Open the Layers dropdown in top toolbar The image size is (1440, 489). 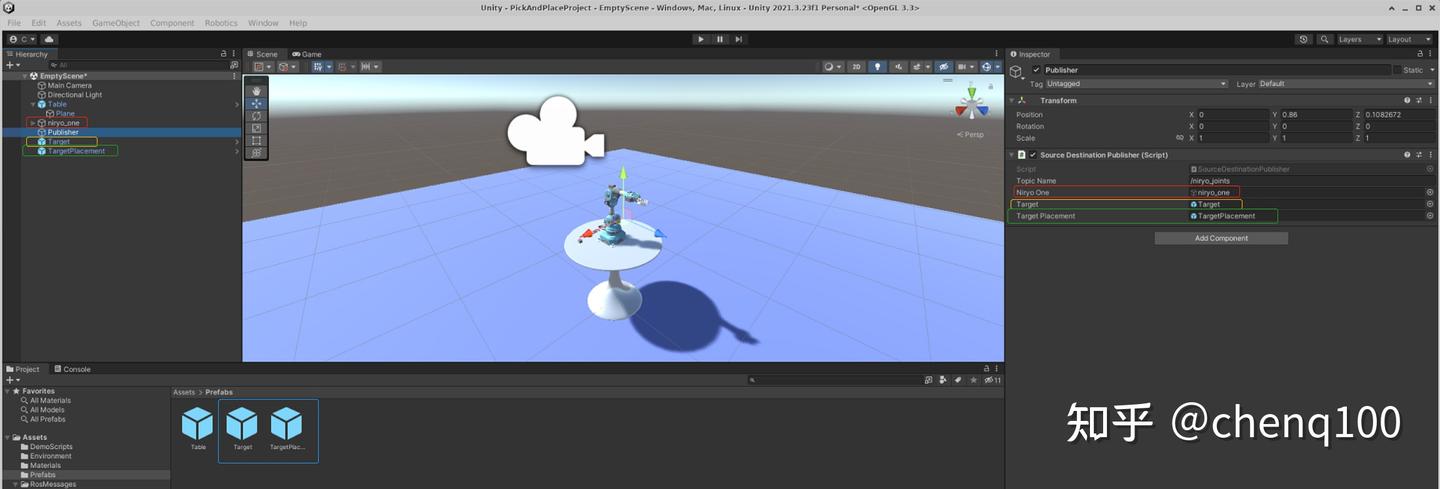click(1358, 39)
